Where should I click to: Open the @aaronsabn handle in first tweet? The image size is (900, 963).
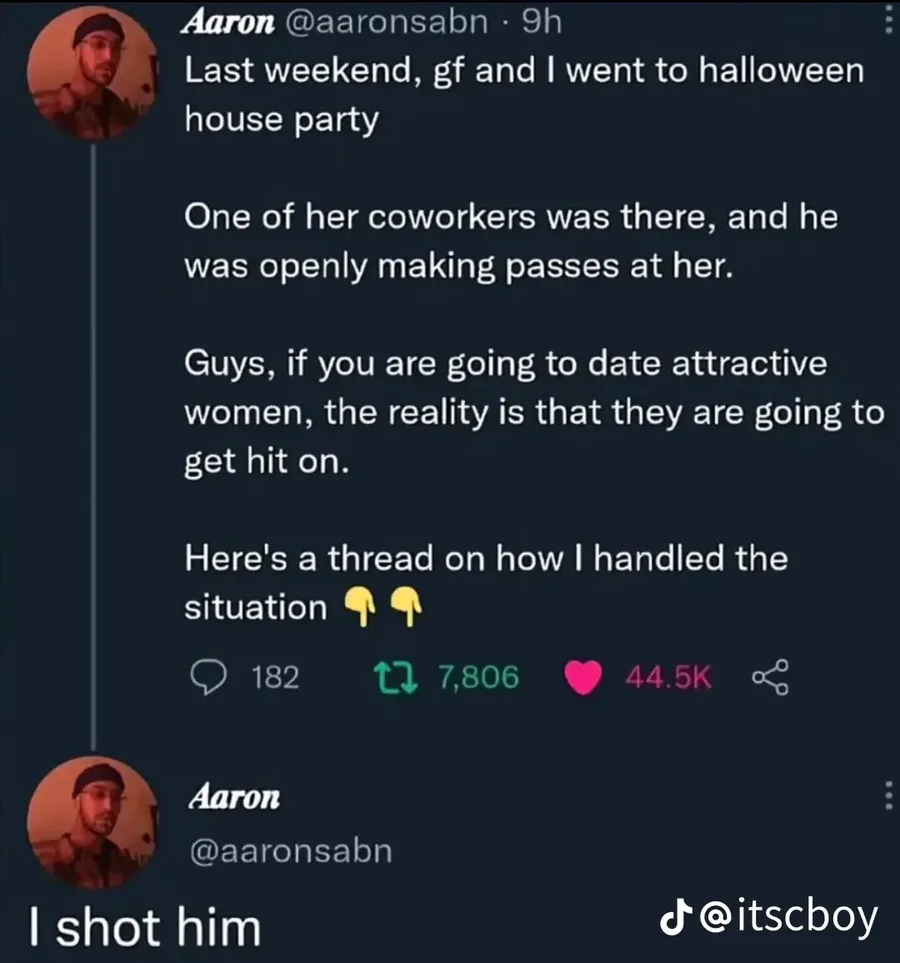point(385,23)
